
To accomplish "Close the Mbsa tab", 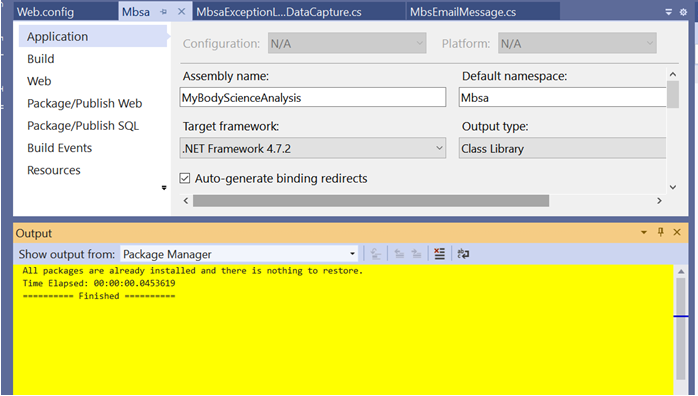I will tap(182, 12).
